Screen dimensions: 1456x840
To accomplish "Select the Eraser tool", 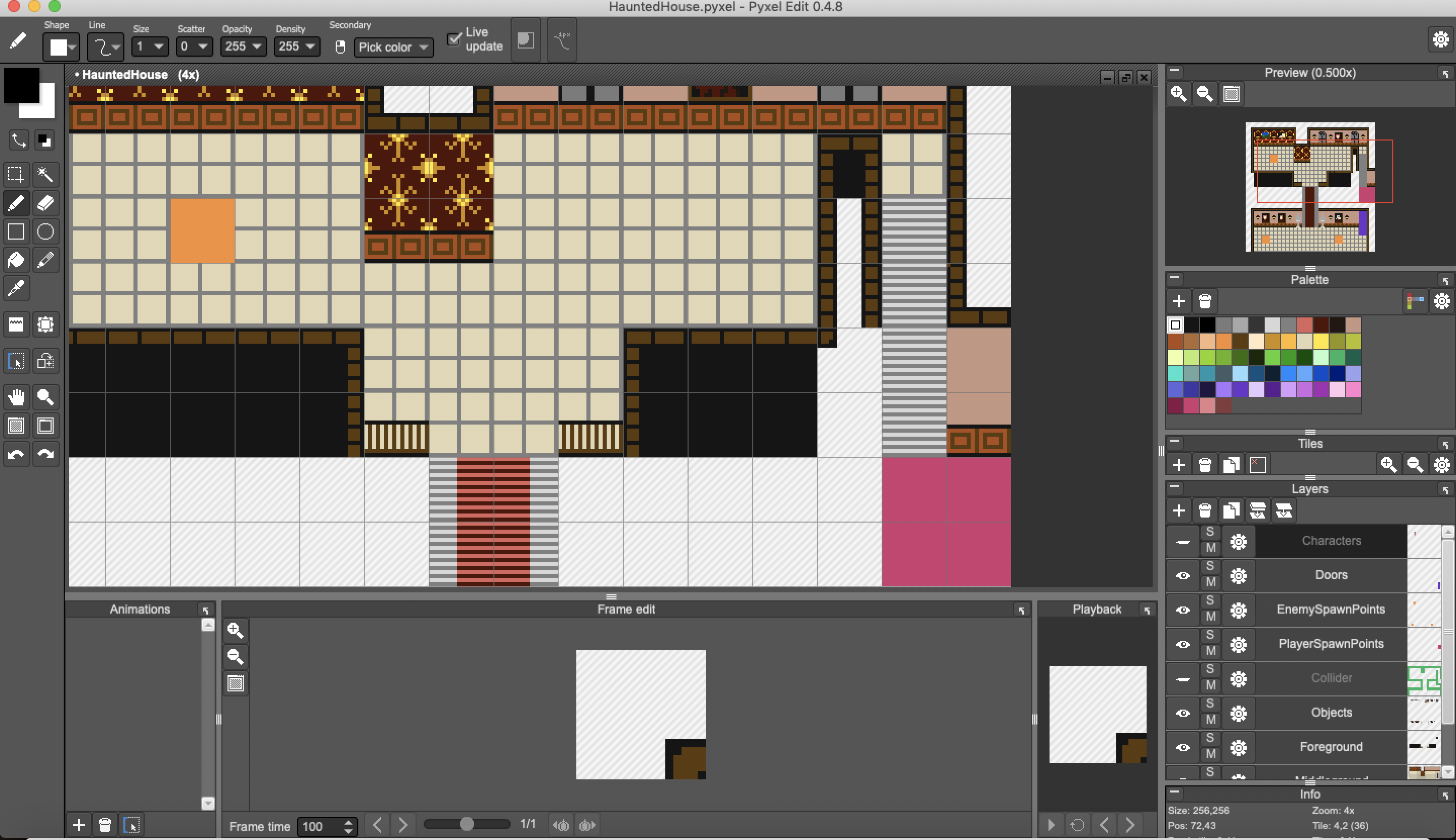I will coord(45,203).
